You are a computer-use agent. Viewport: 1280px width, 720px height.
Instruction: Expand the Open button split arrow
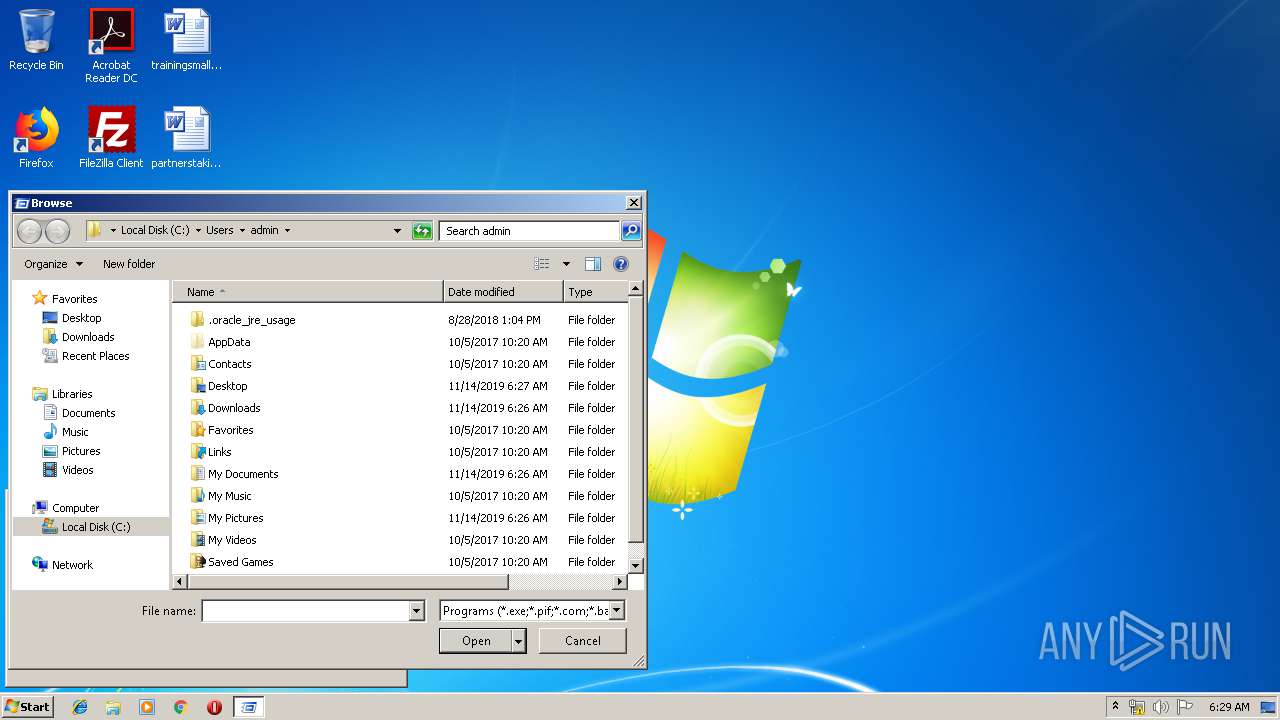click(x=519, y=641)
